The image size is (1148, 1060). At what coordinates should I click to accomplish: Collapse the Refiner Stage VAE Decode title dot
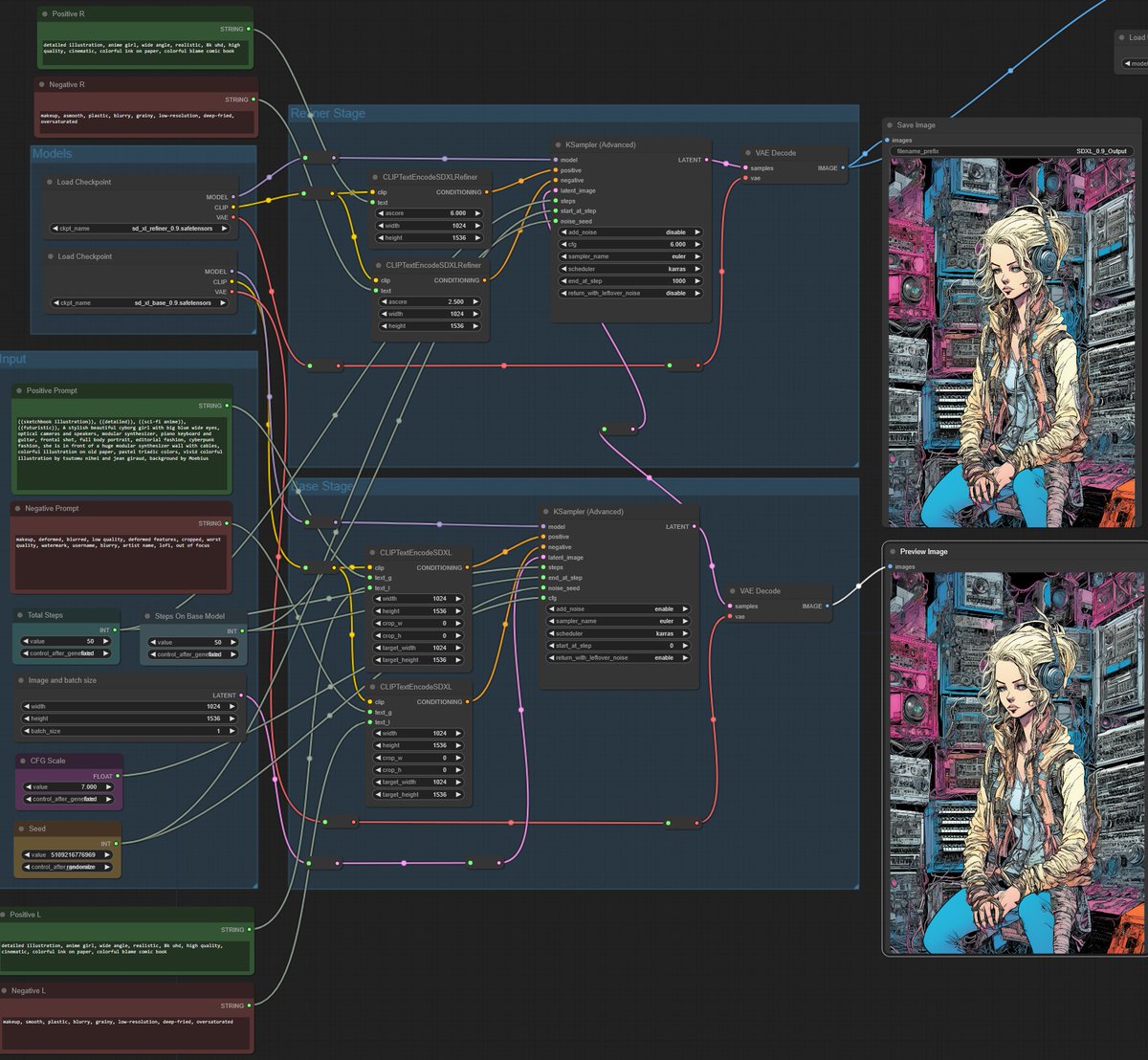[748, 153]
